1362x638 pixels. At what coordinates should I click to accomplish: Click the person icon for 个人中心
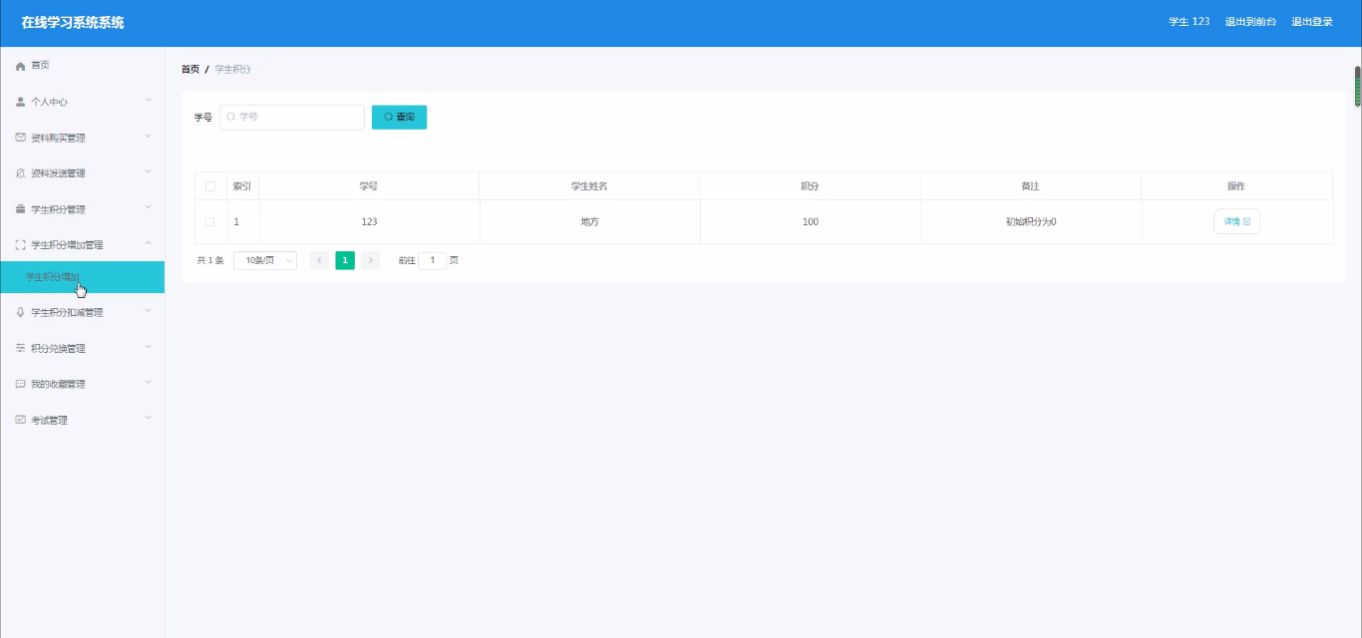pyautogui.click(x=20, y=102)
